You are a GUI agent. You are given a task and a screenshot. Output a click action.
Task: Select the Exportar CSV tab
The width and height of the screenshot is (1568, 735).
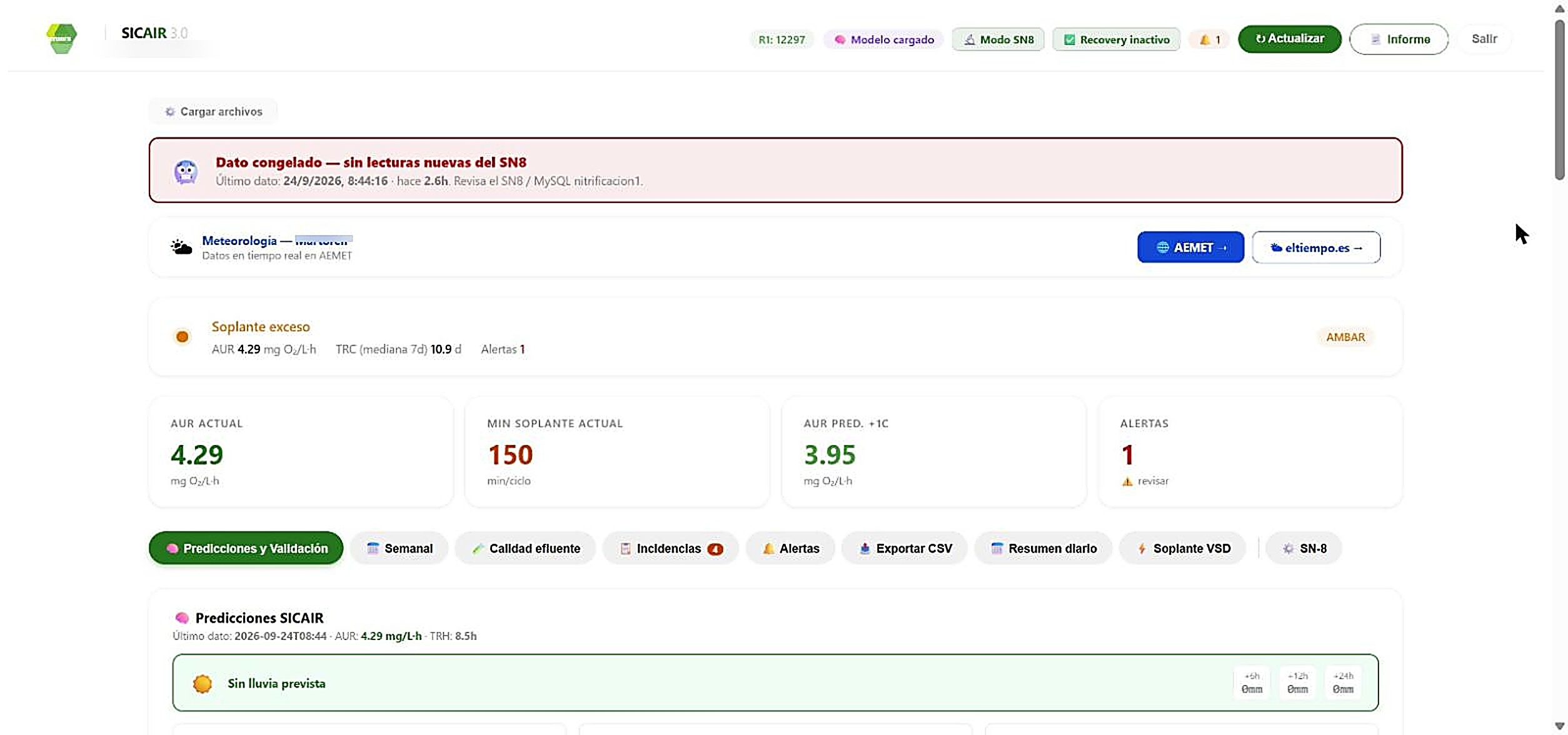pos(905,548)
